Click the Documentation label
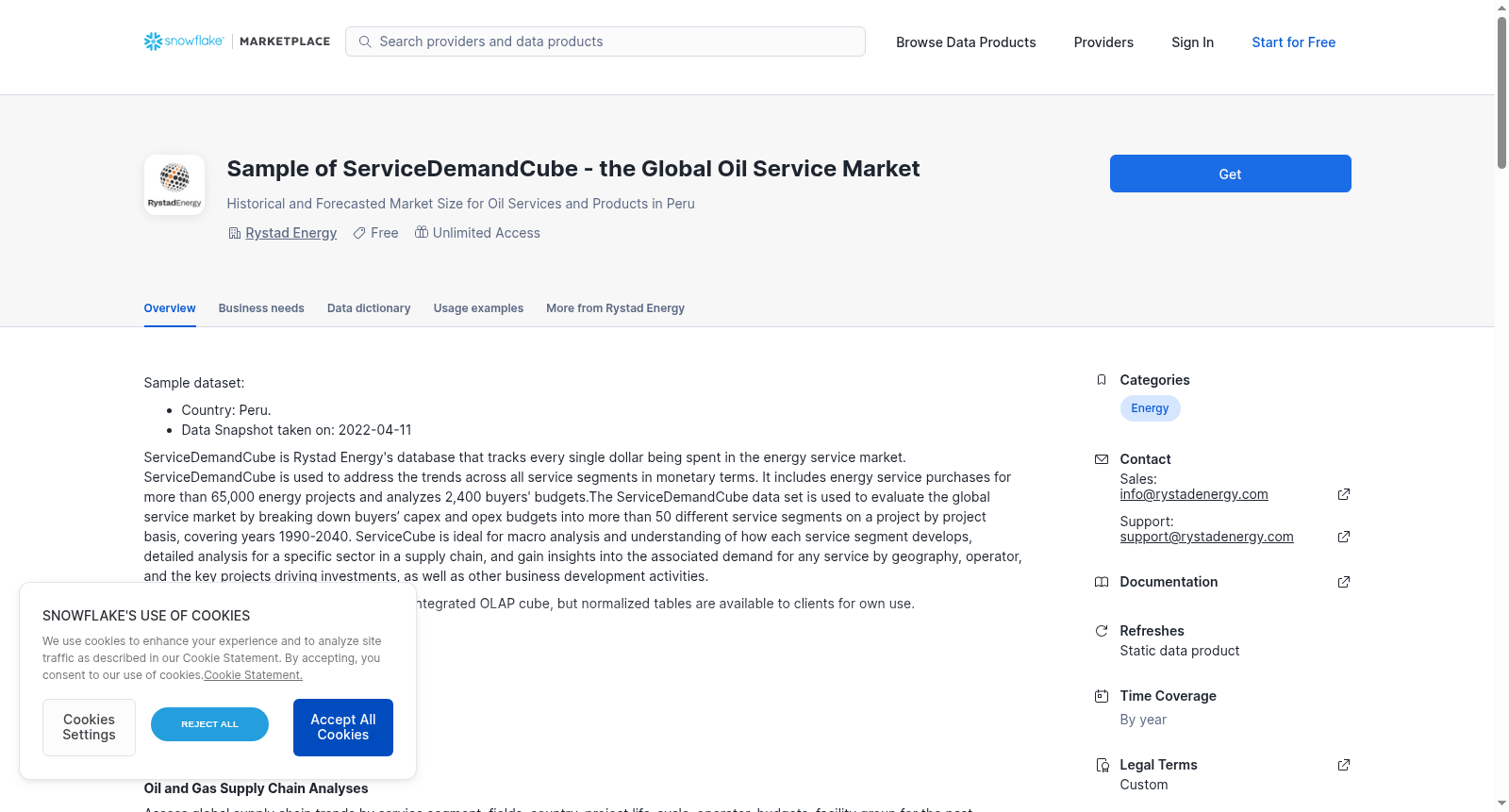Image resolution: width=1509 pixels, height=812 pixels. tap(1169, 582)
